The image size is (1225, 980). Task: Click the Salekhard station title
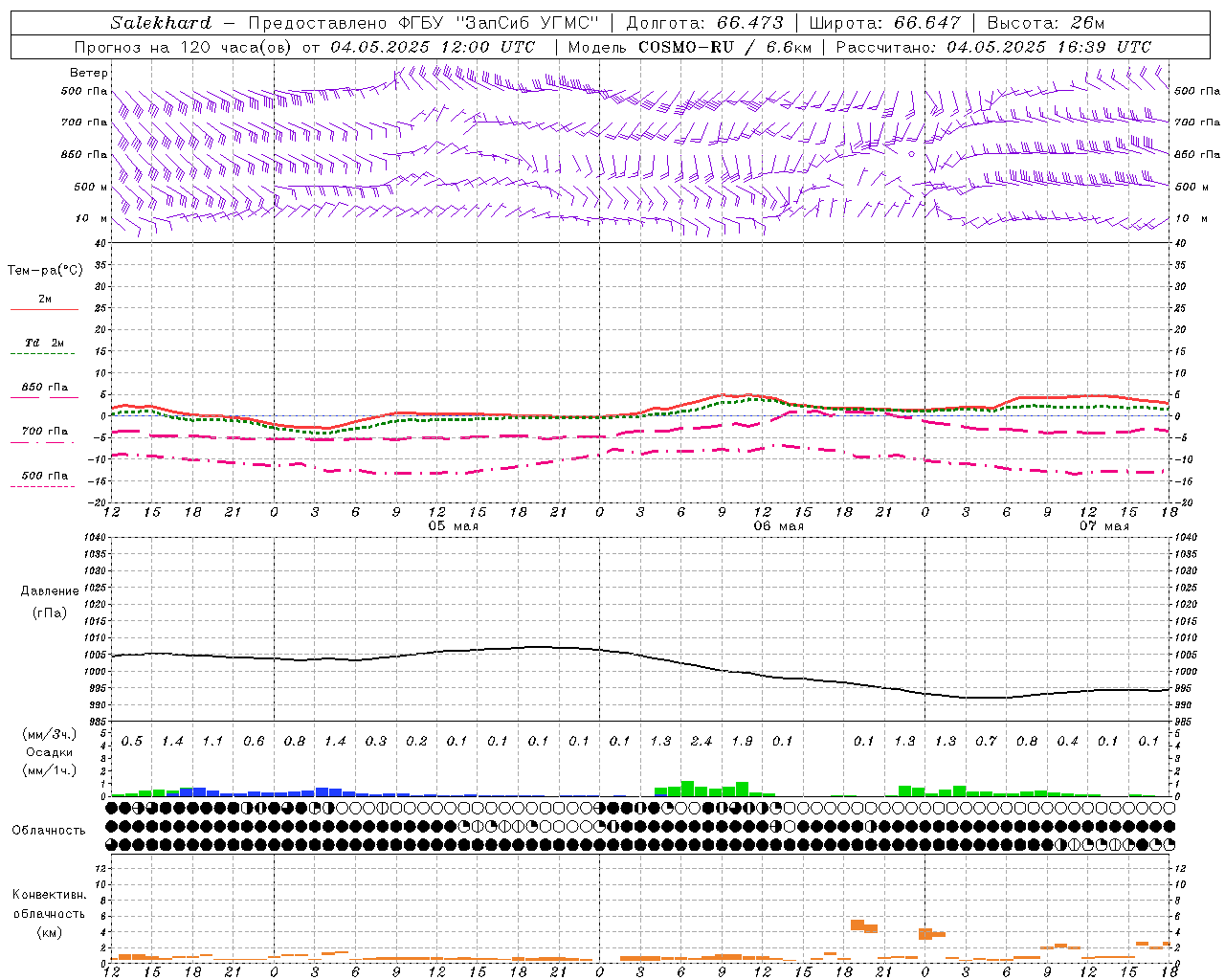tap(161, 23)
